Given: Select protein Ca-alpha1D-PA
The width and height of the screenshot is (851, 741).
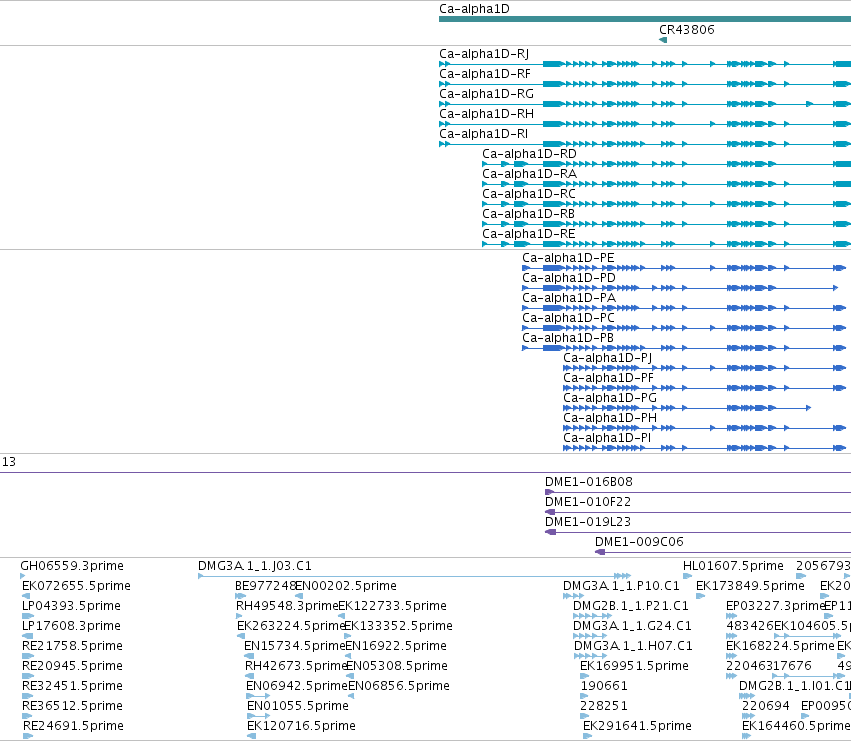Looking at the screenshot, I should click(x=569, y=298).
